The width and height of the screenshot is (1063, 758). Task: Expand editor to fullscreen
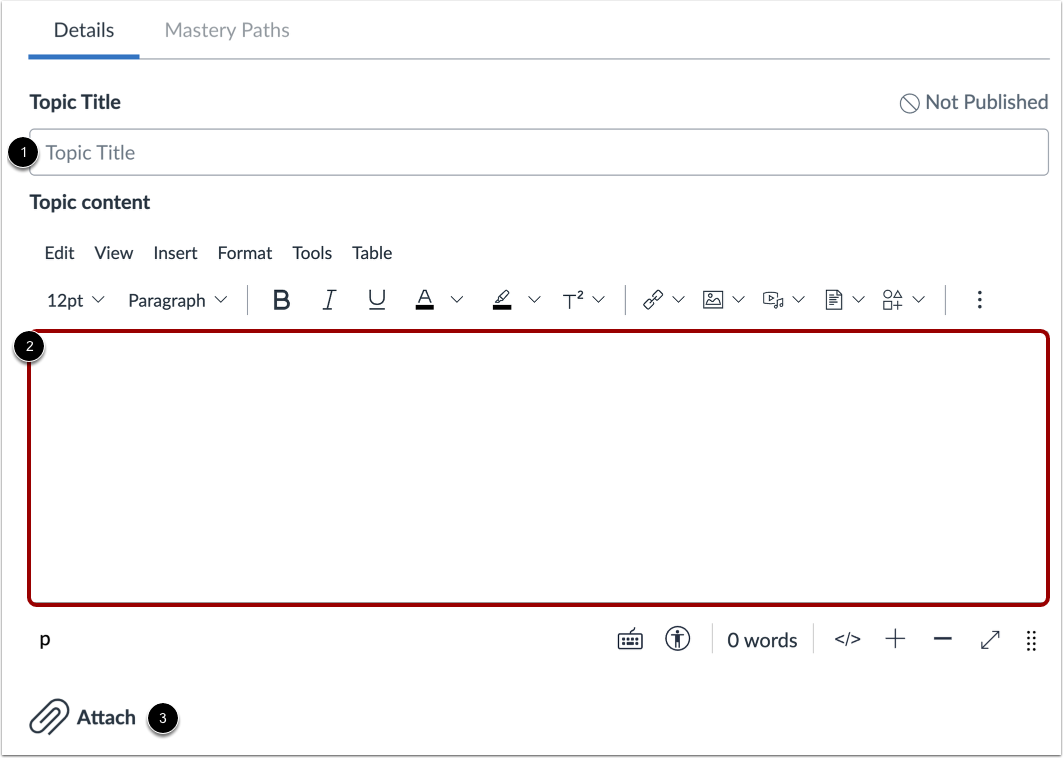click(990, 639)
